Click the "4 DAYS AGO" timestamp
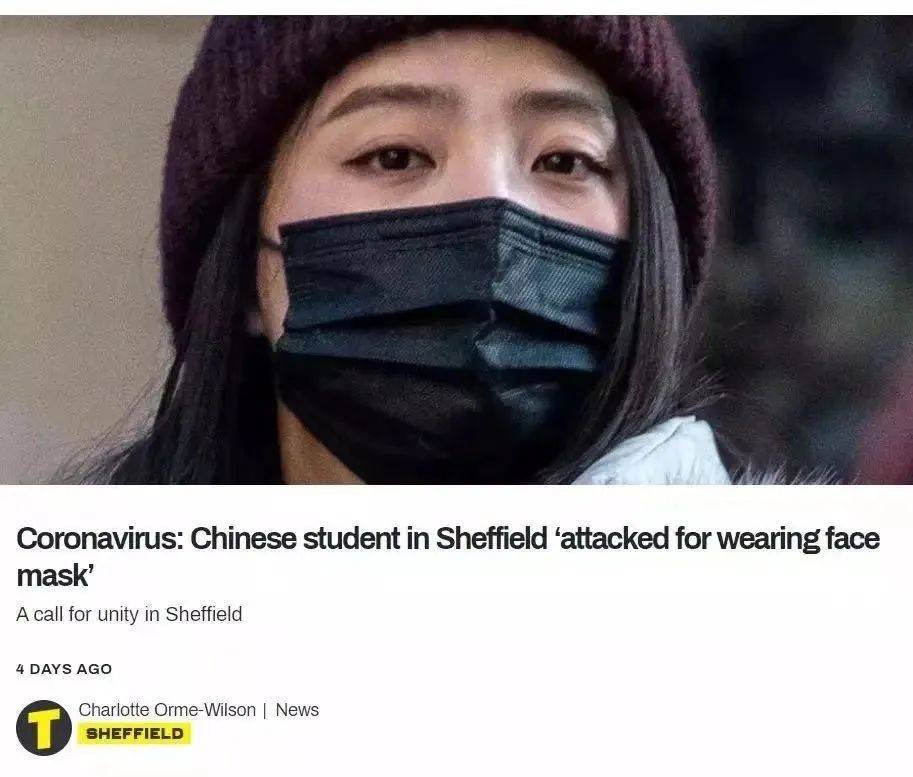Image resolution: width=913 pixels, height=777 pixels. click(64, 669)
